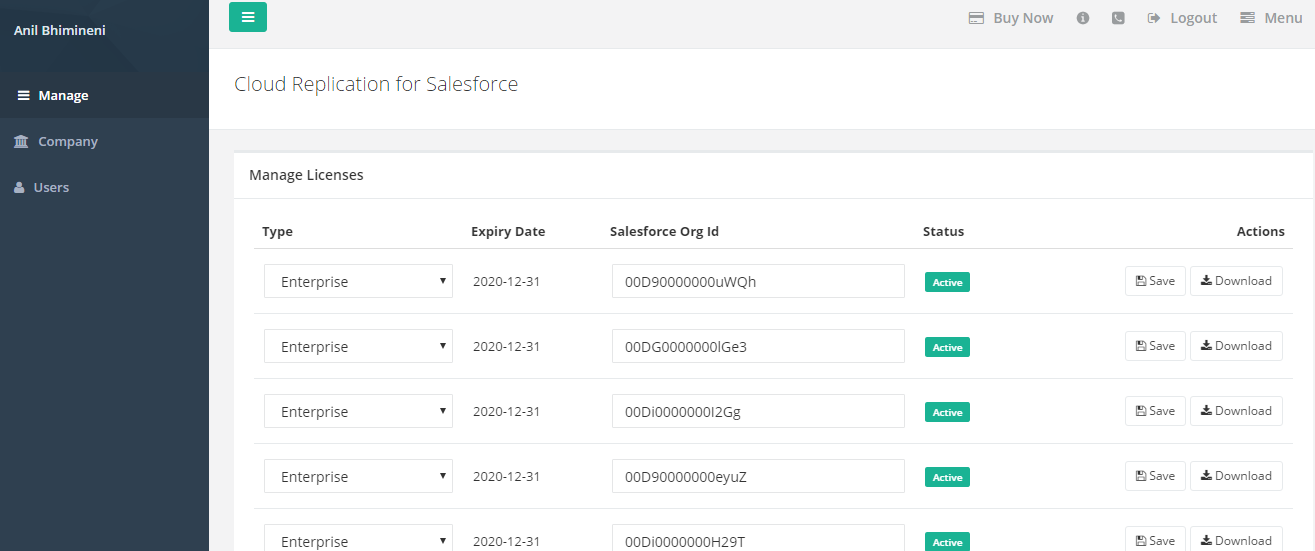Expand Type dropdown for org 00Di0000000I2Gg
This screenshot has height=551, width=1315.
point(358,412)
